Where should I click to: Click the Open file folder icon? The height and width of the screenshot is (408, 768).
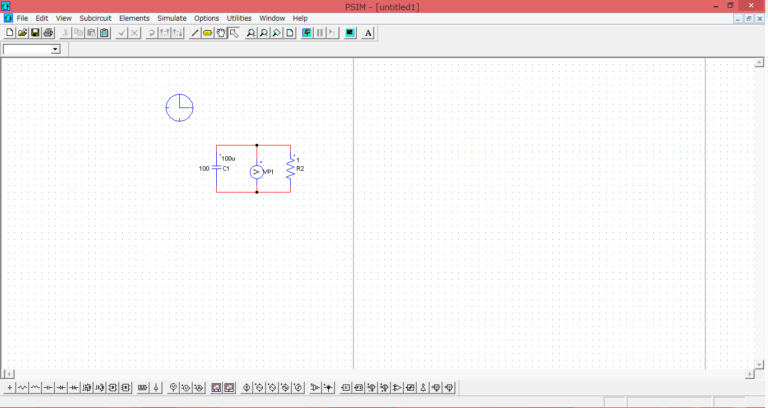coord(22,33)
